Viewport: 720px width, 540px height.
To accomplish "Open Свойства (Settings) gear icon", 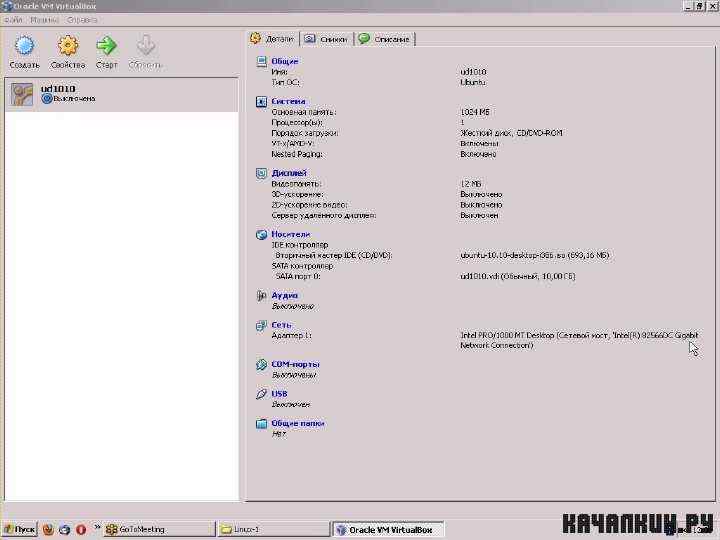I will pyautogui.click(x=68, y=46).
